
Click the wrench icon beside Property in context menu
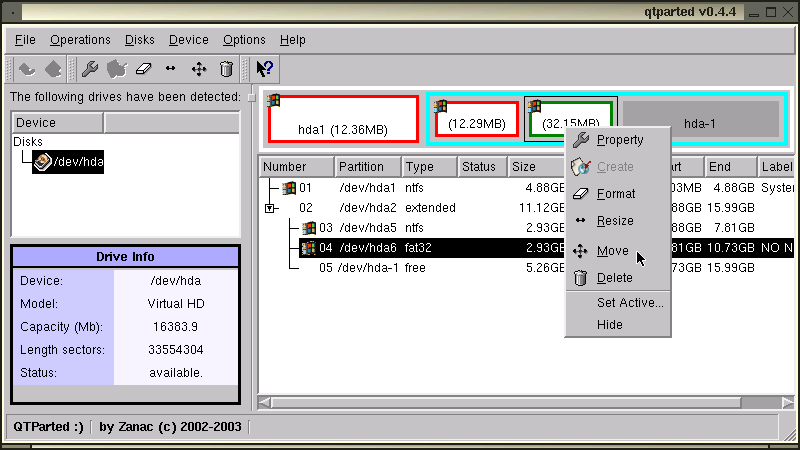click(x=581, y=139)
